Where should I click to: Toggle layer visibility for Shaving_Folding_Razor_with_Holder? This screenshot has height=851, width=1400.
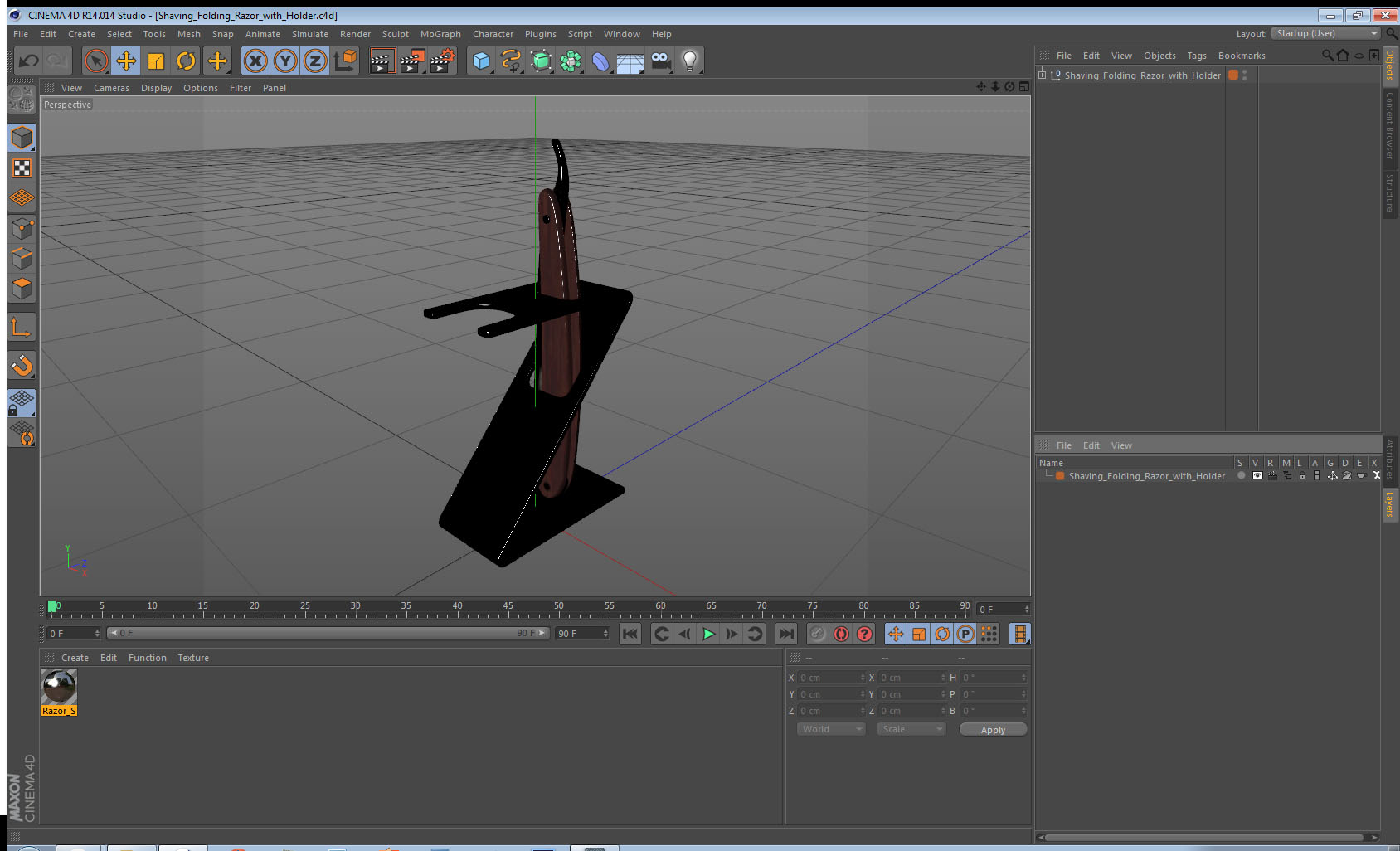(x=1257, y=476)
